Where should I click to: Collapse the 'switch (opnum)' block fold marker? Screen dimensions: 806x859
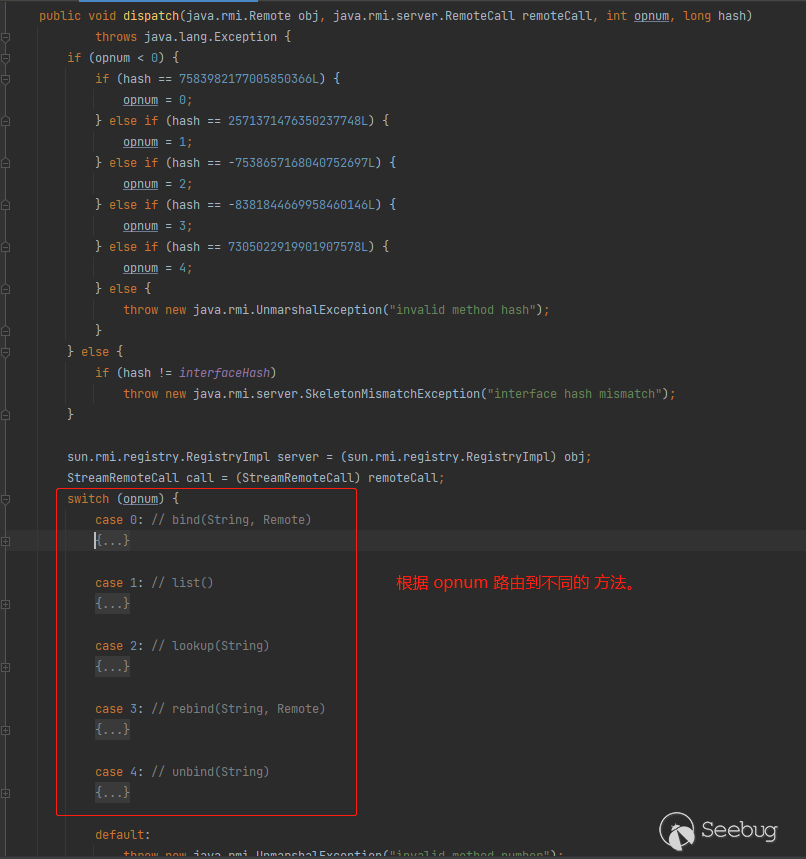coord(5,499)
